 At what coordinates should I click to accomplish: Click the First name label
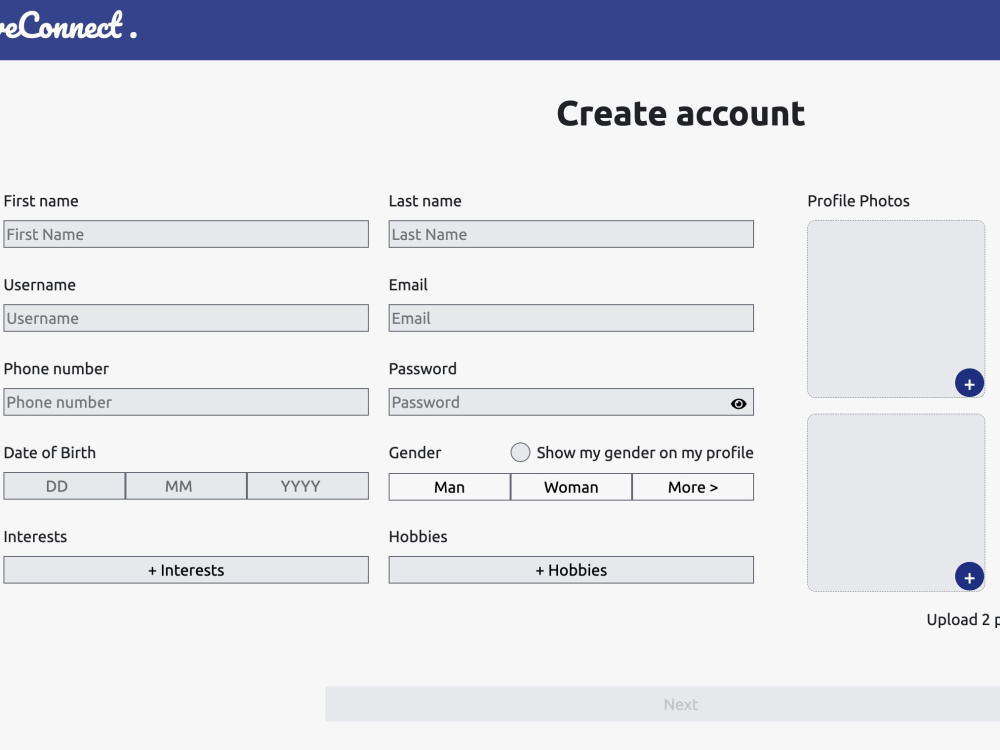(41, 201)
